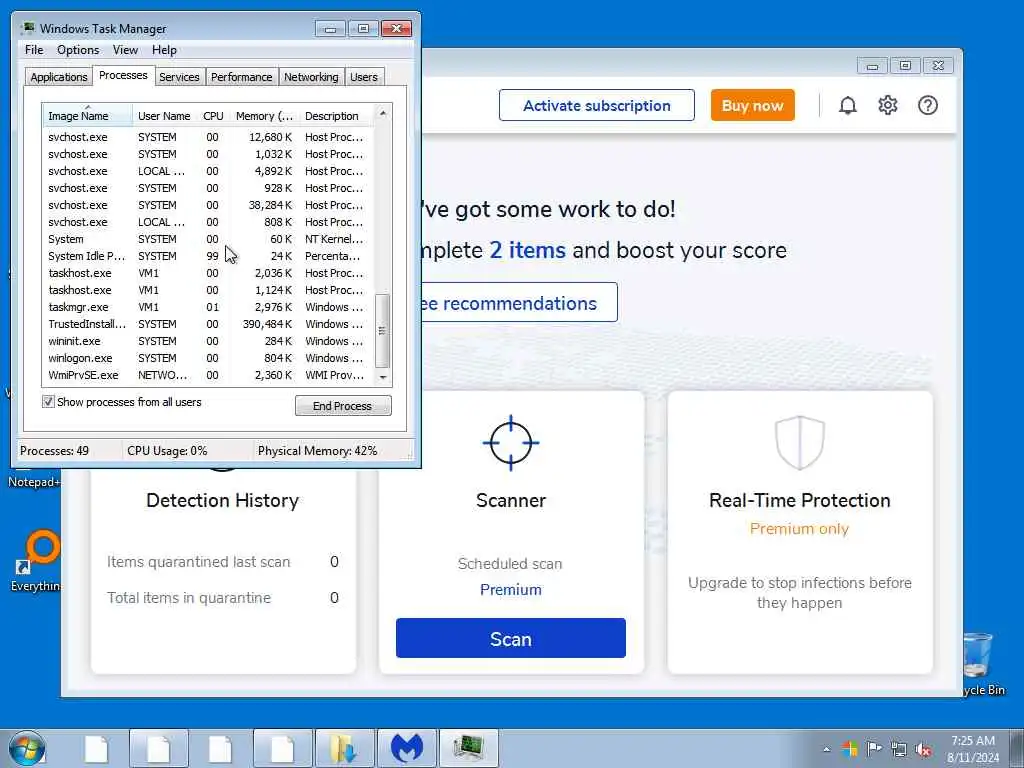Screen dimensions: 1024x768
Task: Switch to the Performance tab
Action: click(x=241, y=77)
